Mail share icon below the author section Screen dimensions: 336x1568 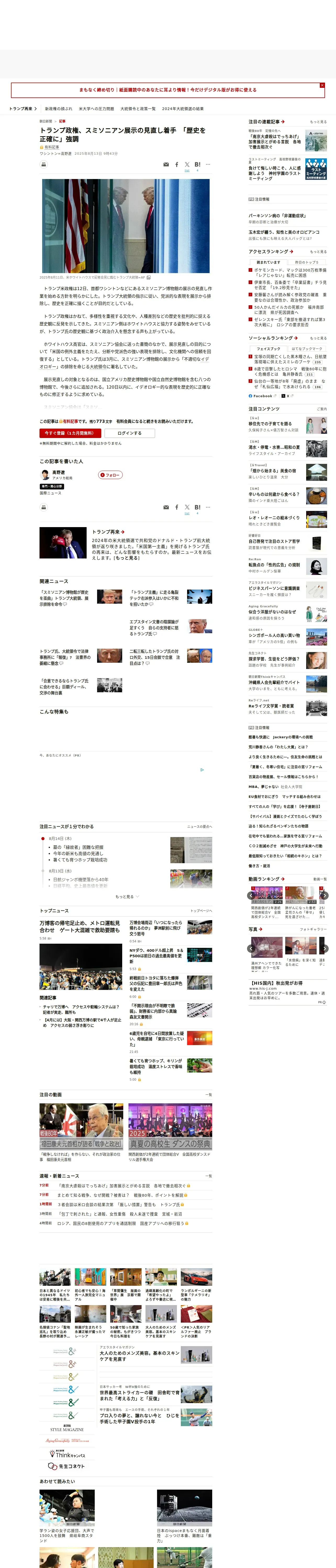coord(166,507)
